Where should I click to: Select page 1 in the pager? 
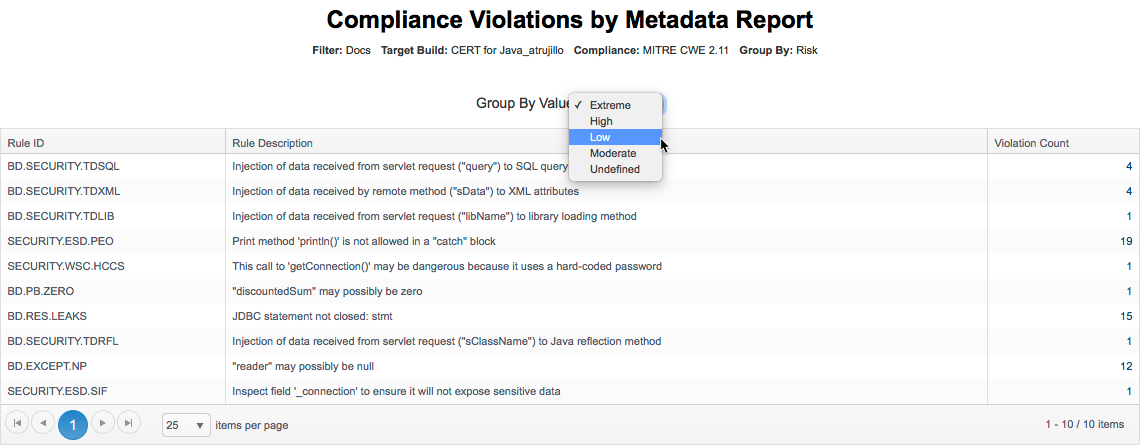[73, 425]
